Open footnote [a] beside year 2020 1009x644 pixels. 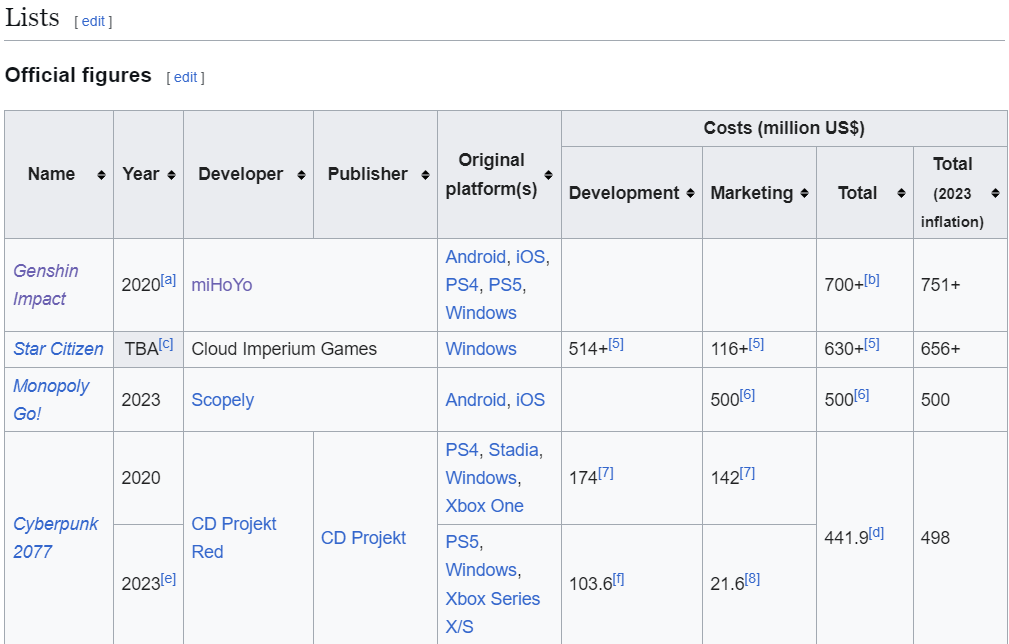pyautogui.click(x=168, y=280)
